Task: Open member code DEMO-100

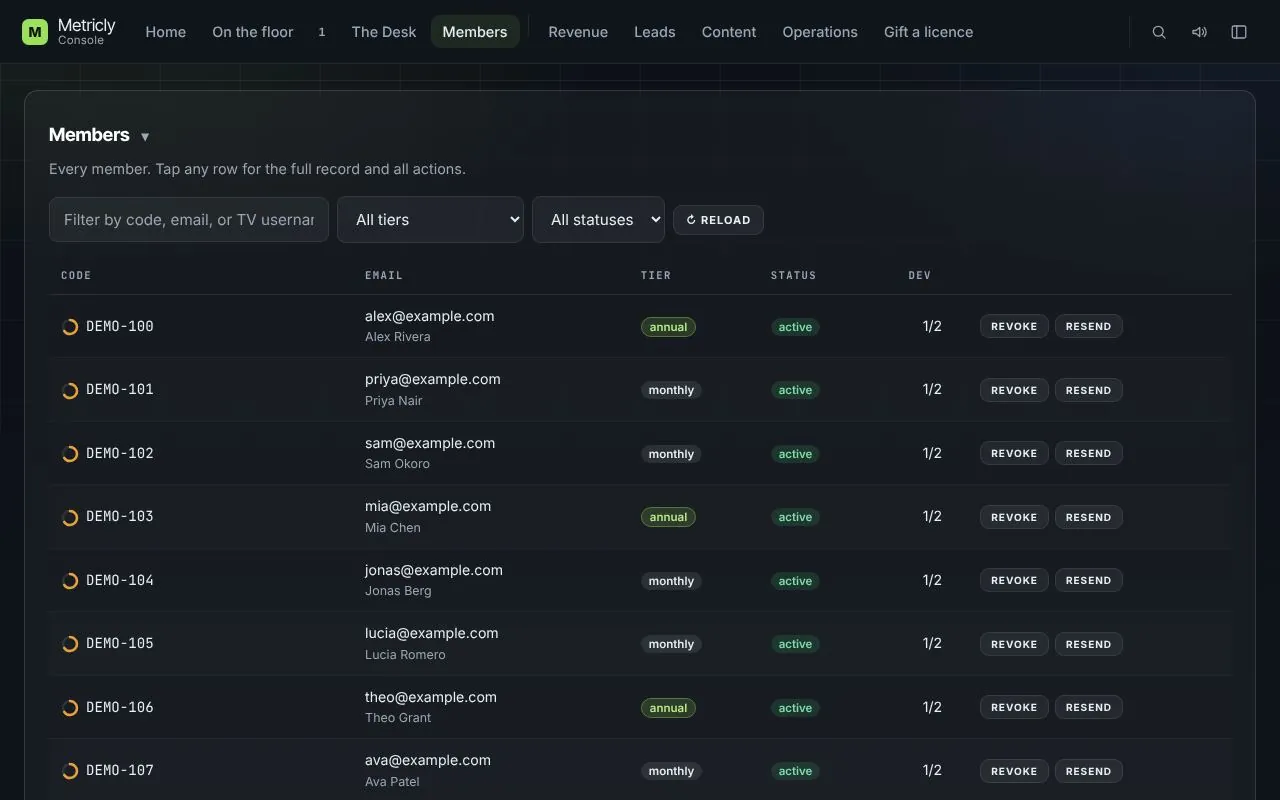Action: (x=120, y=326)
